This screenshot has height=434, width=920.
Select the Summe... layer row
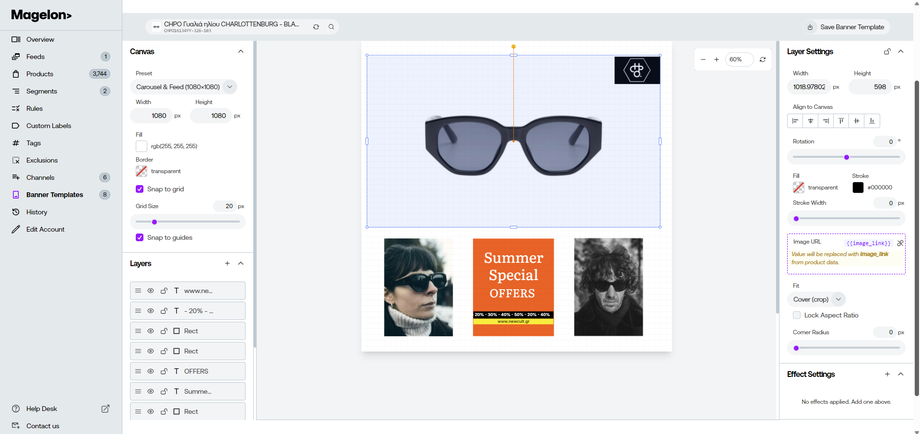tap(188, 391)
